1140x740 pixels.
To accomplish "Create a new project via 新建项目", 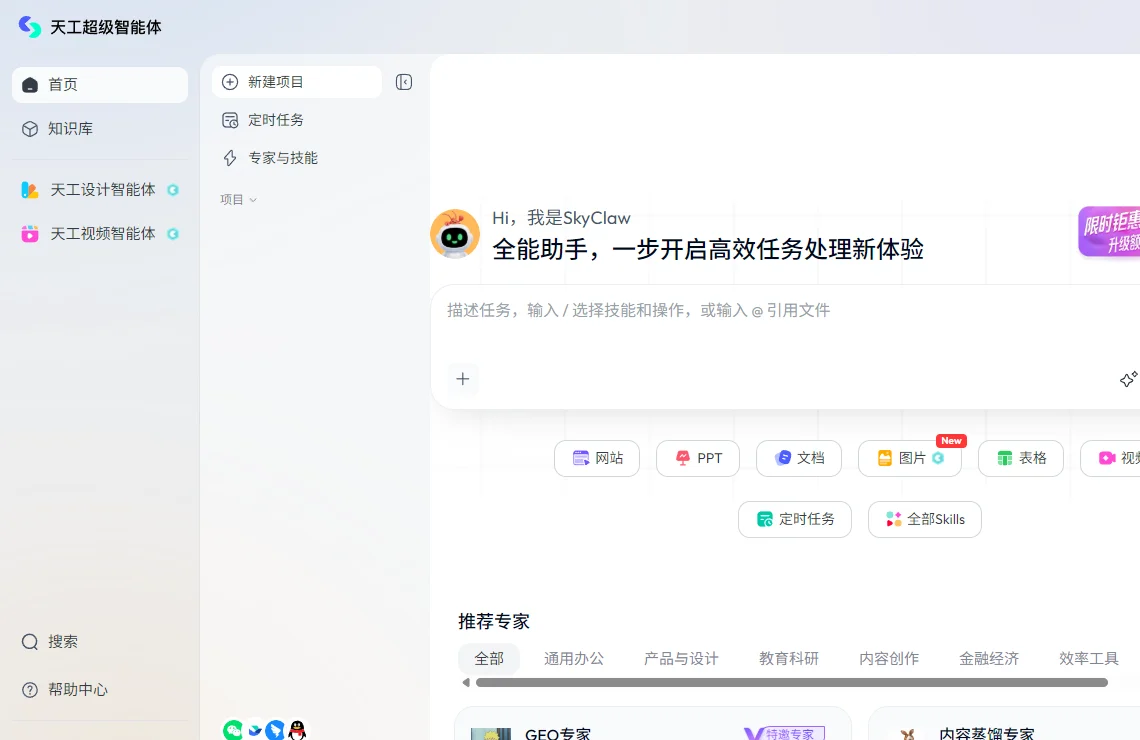I will (297, 82).
